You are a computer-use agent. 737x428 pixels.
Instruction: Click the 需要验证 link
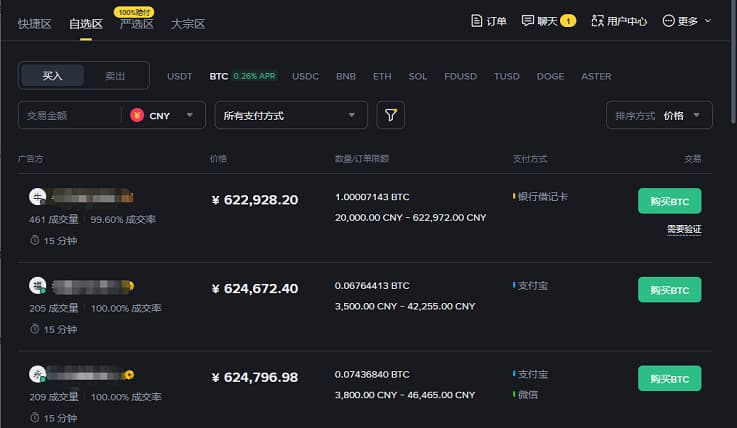(x=684, y=230)
